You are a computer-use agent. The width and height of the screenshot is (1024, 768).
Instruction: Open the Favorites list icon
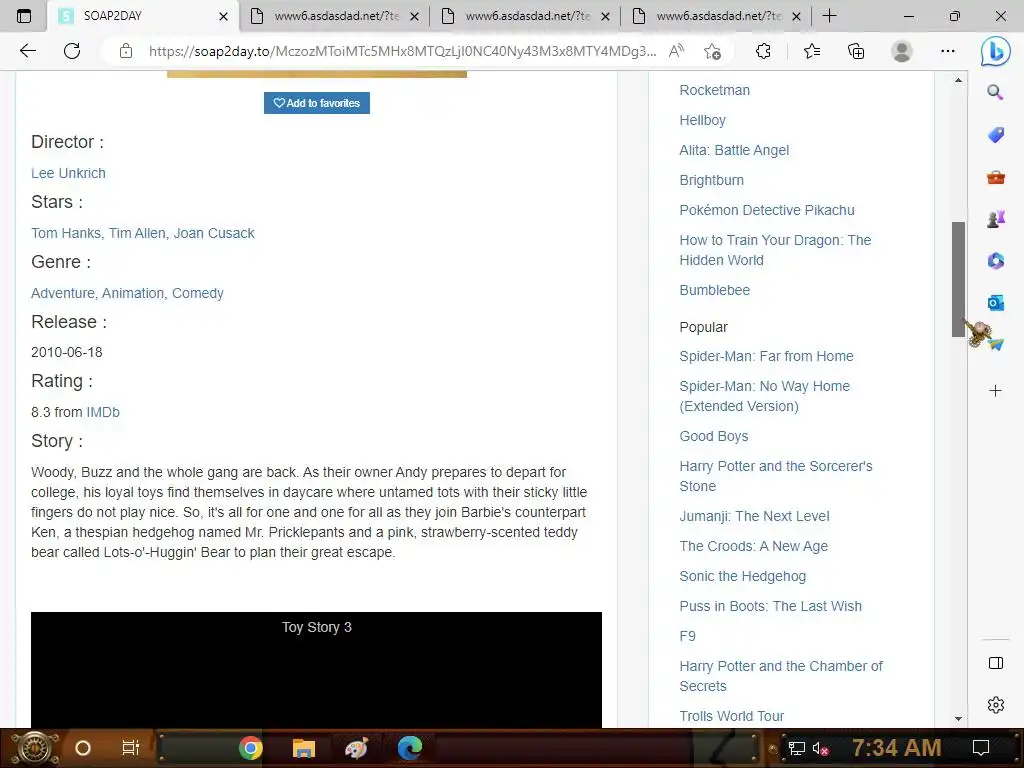812,51
